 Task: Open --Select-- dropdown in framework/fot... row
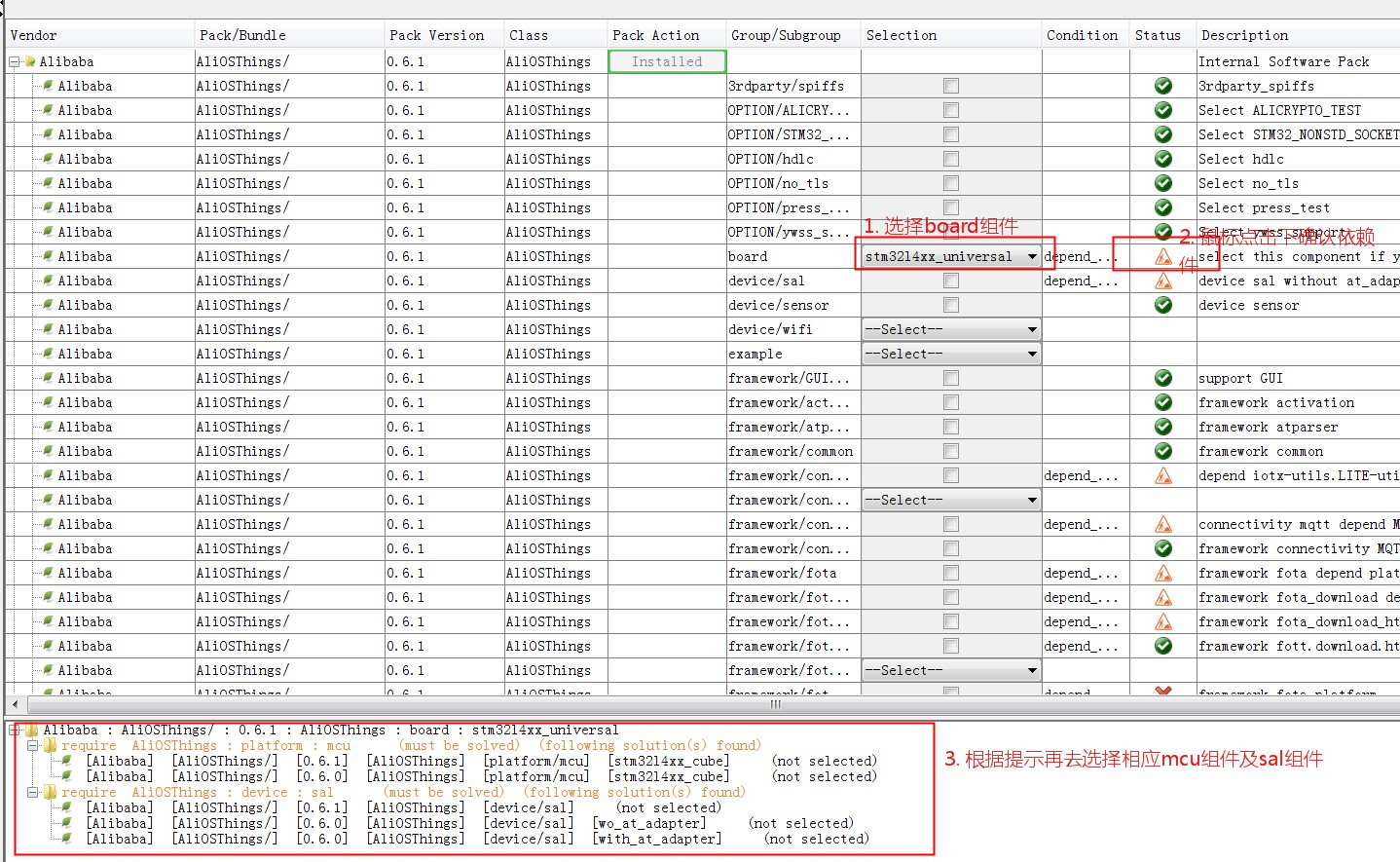951,670
